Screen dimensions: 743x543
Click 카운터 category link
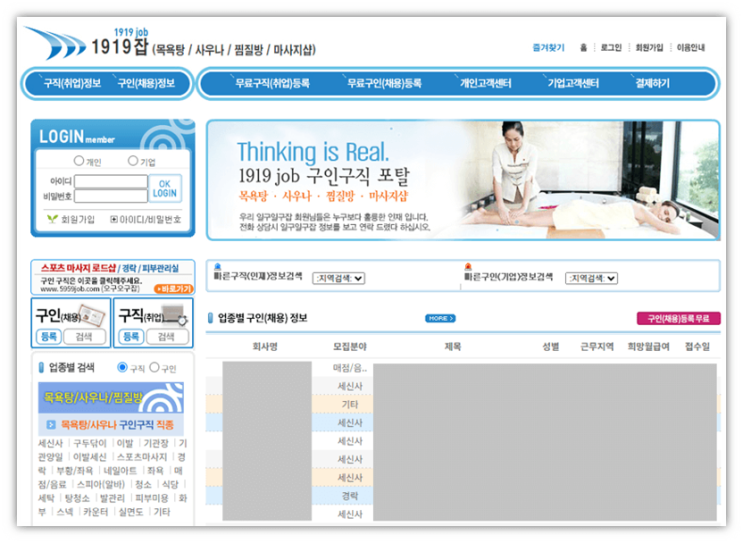[96, 512]
